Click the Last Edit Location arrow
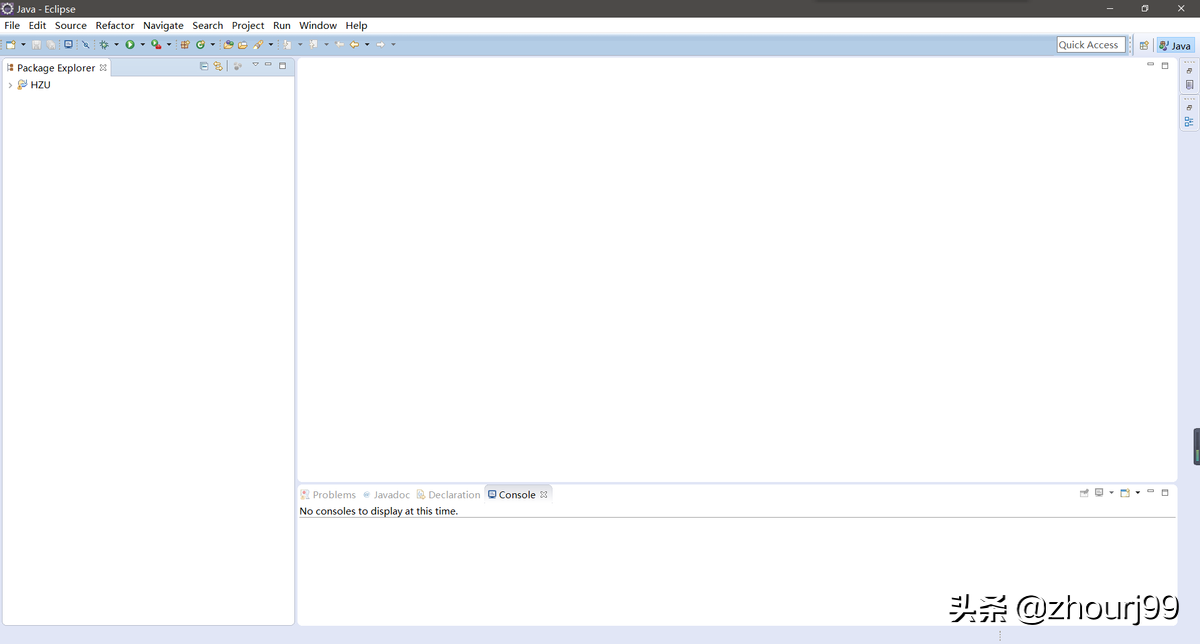The width and height of the screenshot is (1200, 644). coord(339,44)
